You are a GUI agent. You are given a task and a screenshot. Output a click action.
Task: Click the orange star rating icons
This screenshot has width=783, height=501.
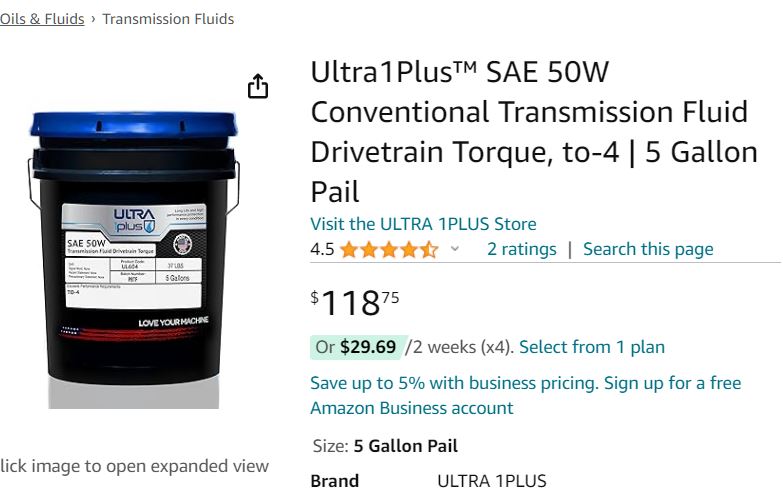coord(389,249)
